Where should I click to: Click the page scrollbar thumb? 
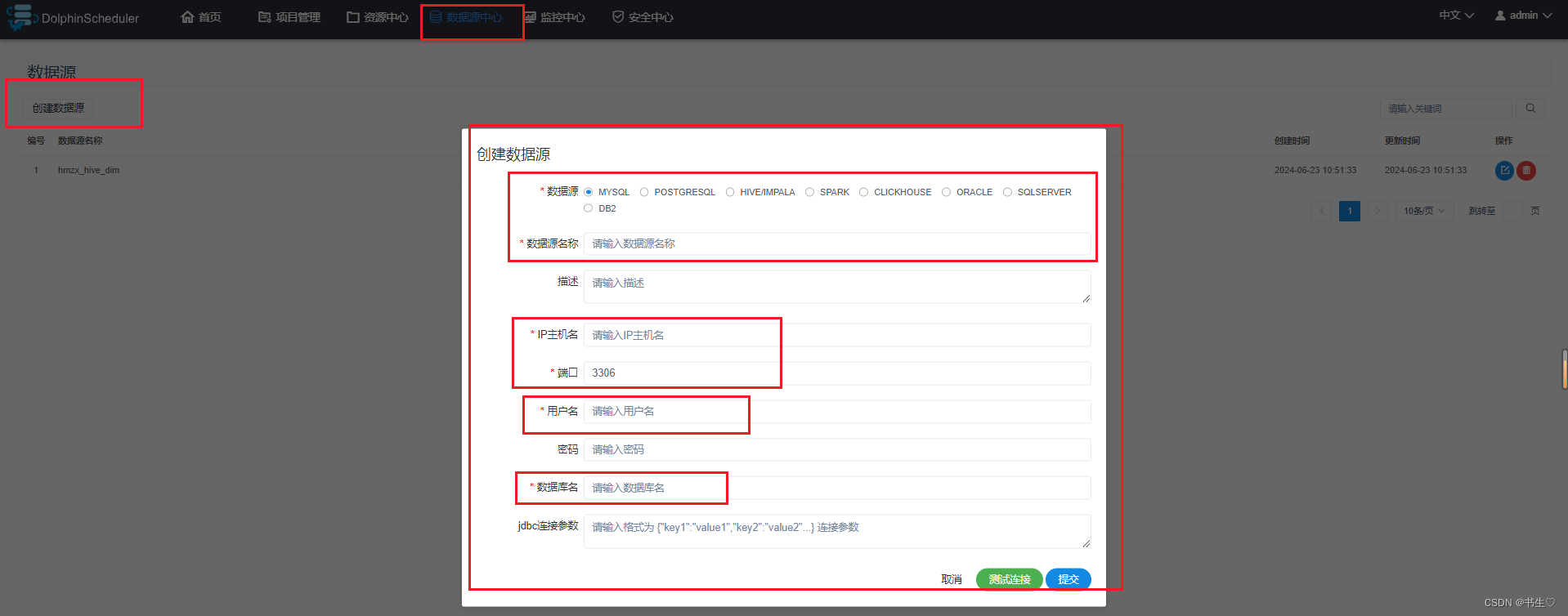point(1565,369)
